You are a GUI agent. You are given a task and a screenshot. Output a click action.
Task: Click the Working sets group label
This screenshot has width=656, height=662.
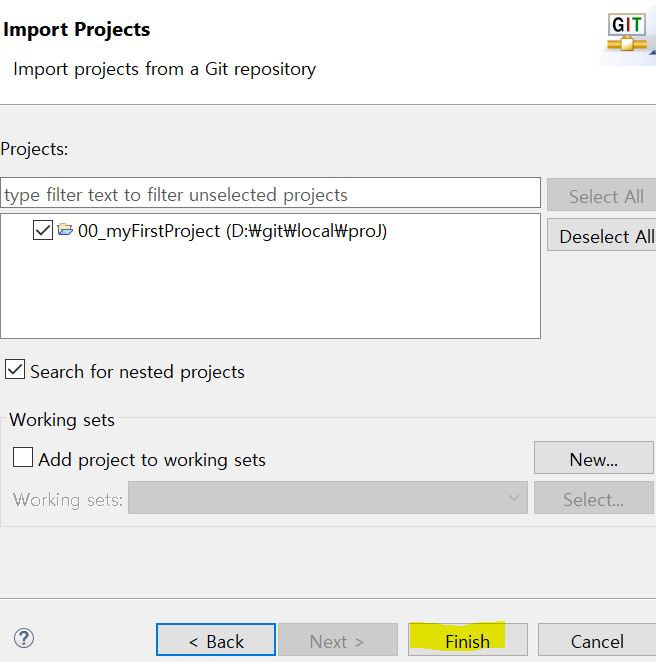(x=62, y=420)
